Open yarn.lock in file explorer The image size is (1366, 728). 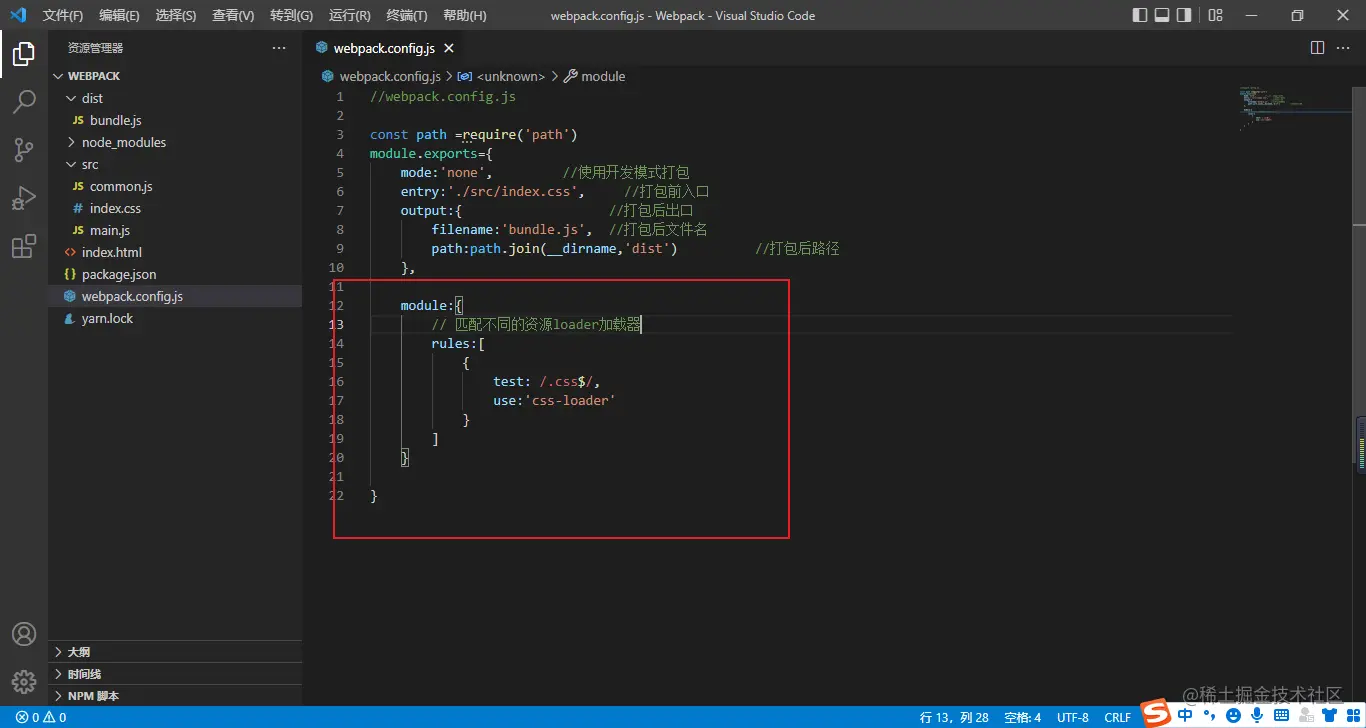pos(175,318)
